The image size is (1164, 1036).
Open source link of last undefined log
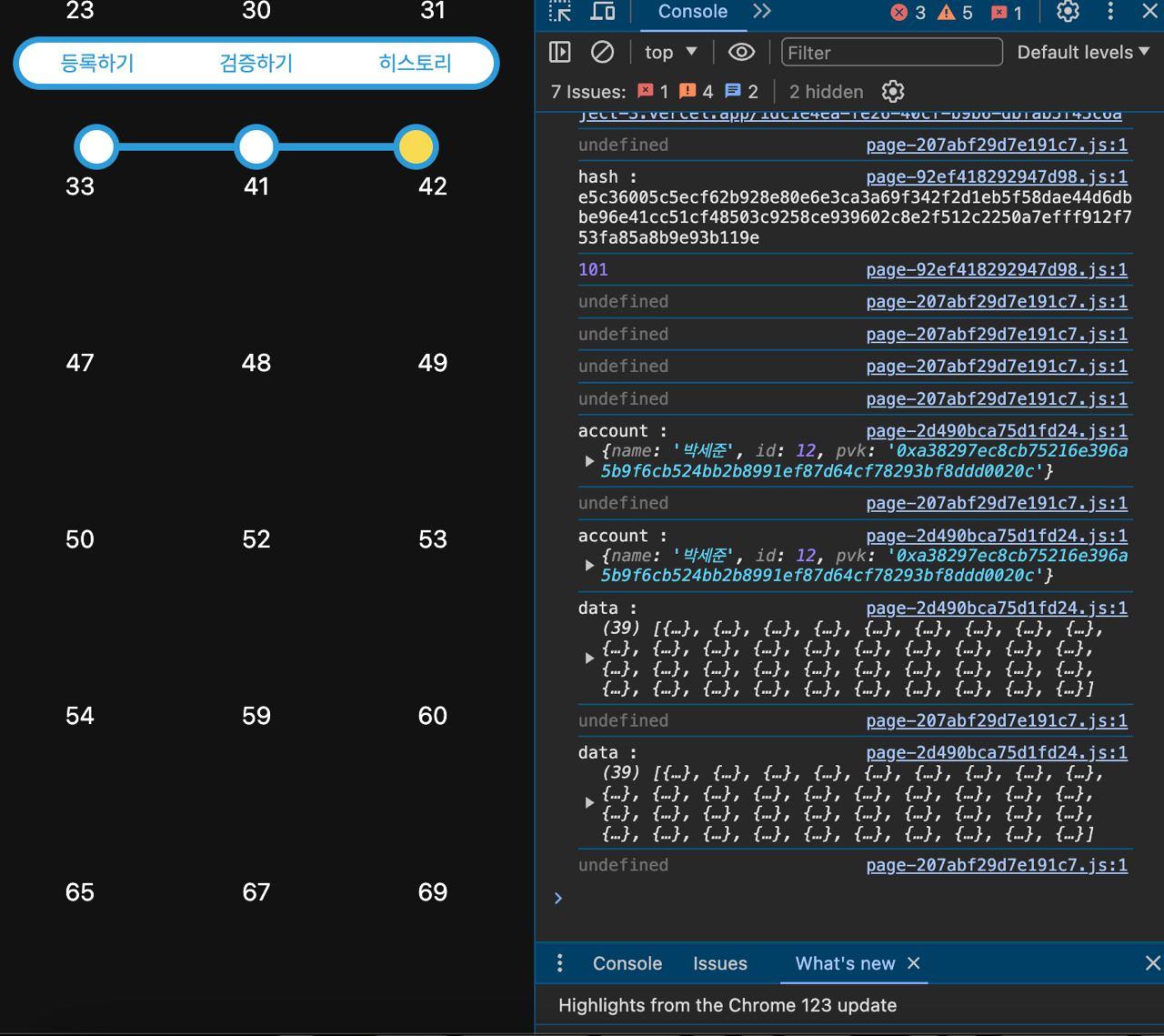tap(997, 865)
